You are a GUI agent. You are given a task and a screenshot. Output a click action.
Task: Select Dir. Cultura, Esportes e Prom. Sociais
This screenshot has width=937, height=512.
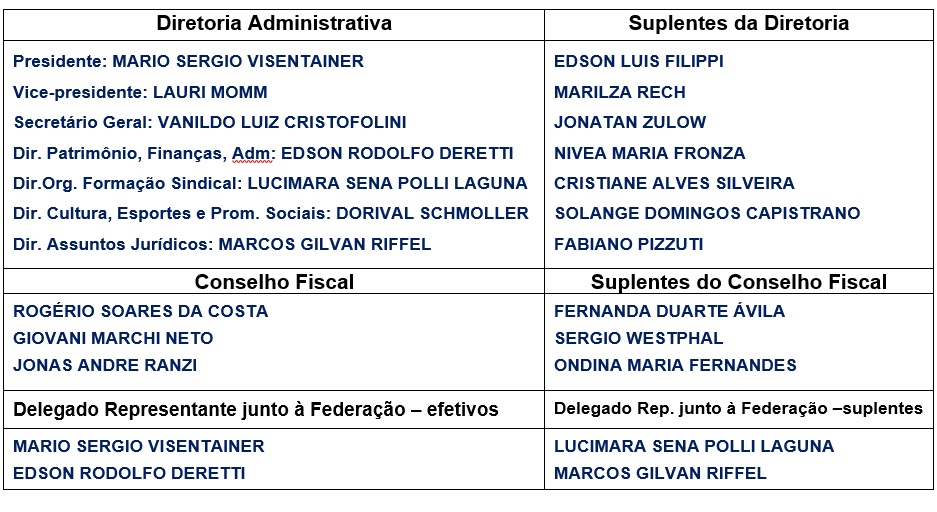point(271,213)
